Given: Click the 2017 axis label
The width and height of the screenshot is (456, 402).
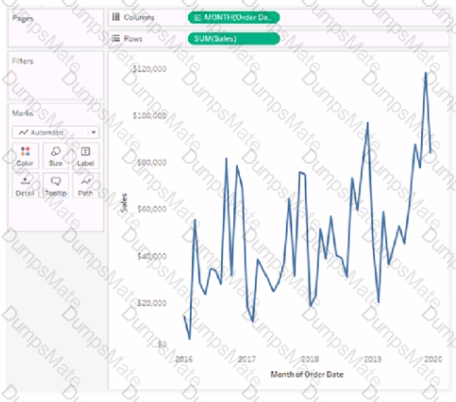Looking at the screenshot, I should point(247,359).
